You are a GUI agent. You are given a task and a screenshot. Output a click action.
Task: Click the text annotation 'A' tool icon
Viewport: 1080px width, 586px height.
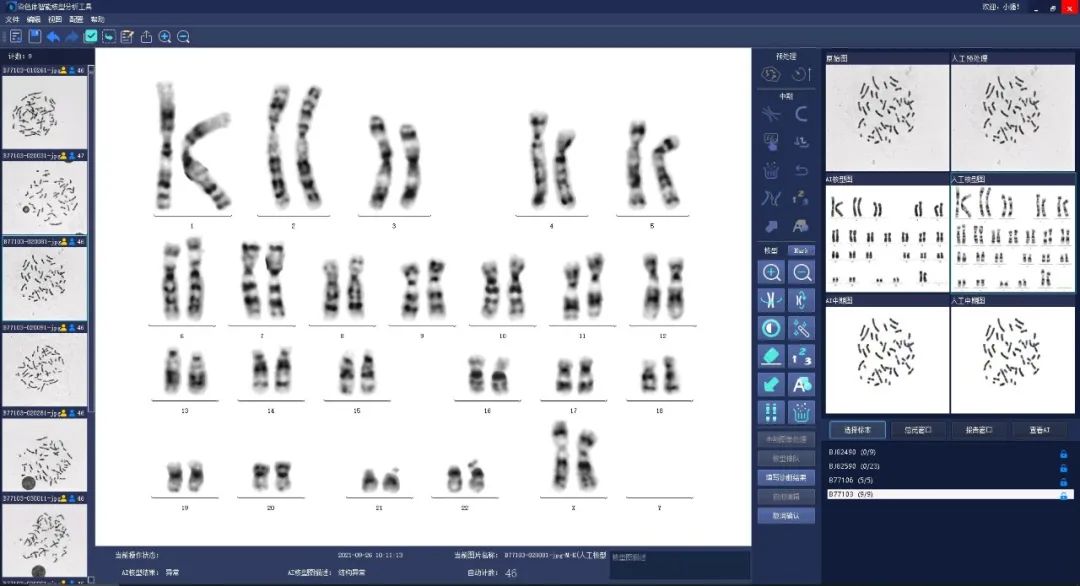click(801, 384)
